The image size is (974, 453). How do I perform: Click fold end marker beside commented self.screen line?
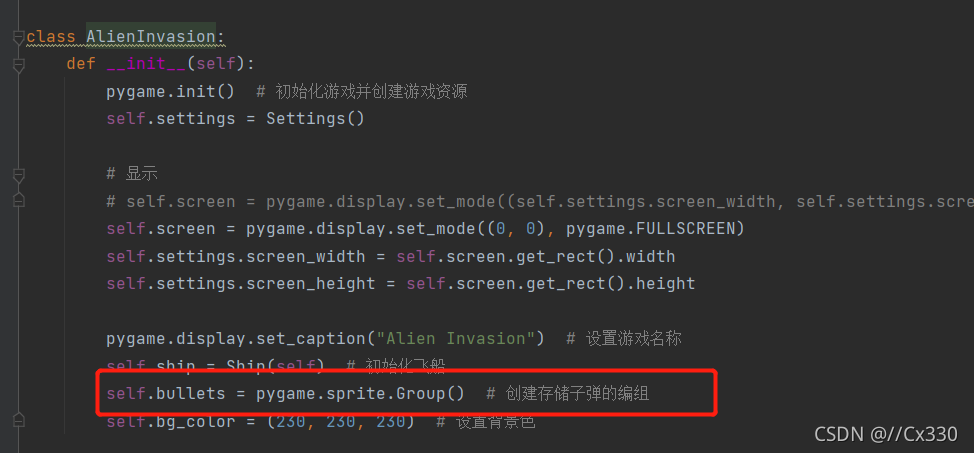[x=19, y=200]
